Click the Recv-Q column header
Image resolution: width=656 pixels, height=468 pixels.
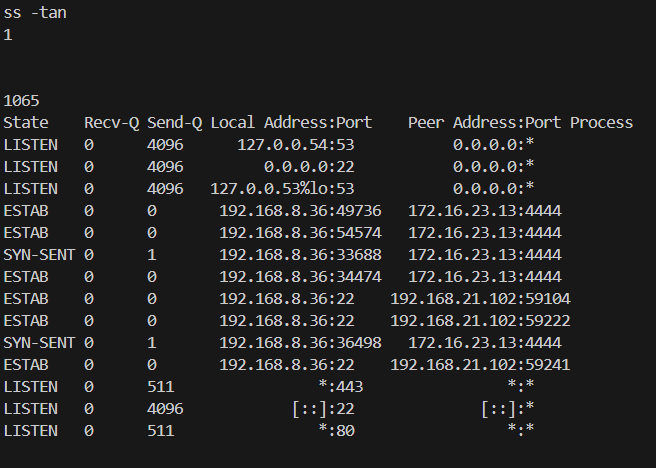(x=111, y=123)
